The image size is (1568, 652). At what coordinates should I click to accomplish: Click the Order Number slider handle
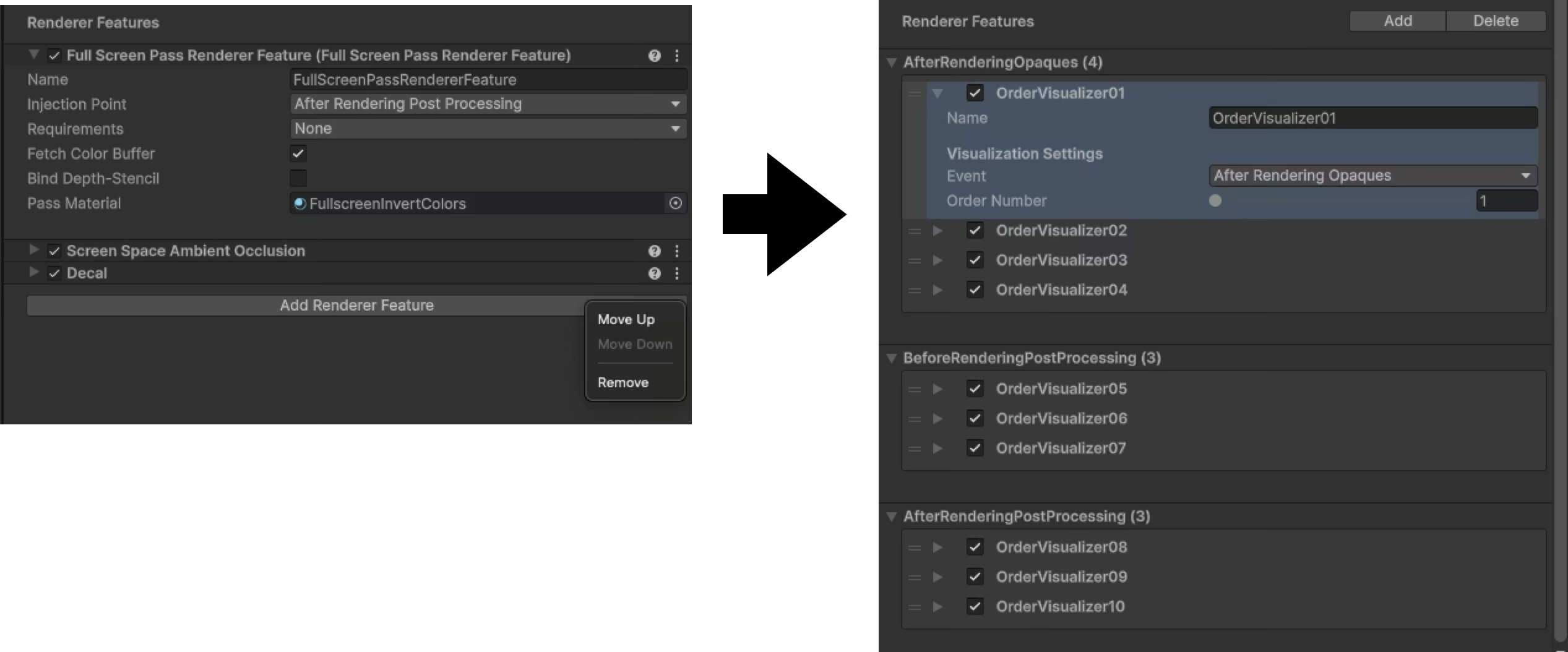1215,200
